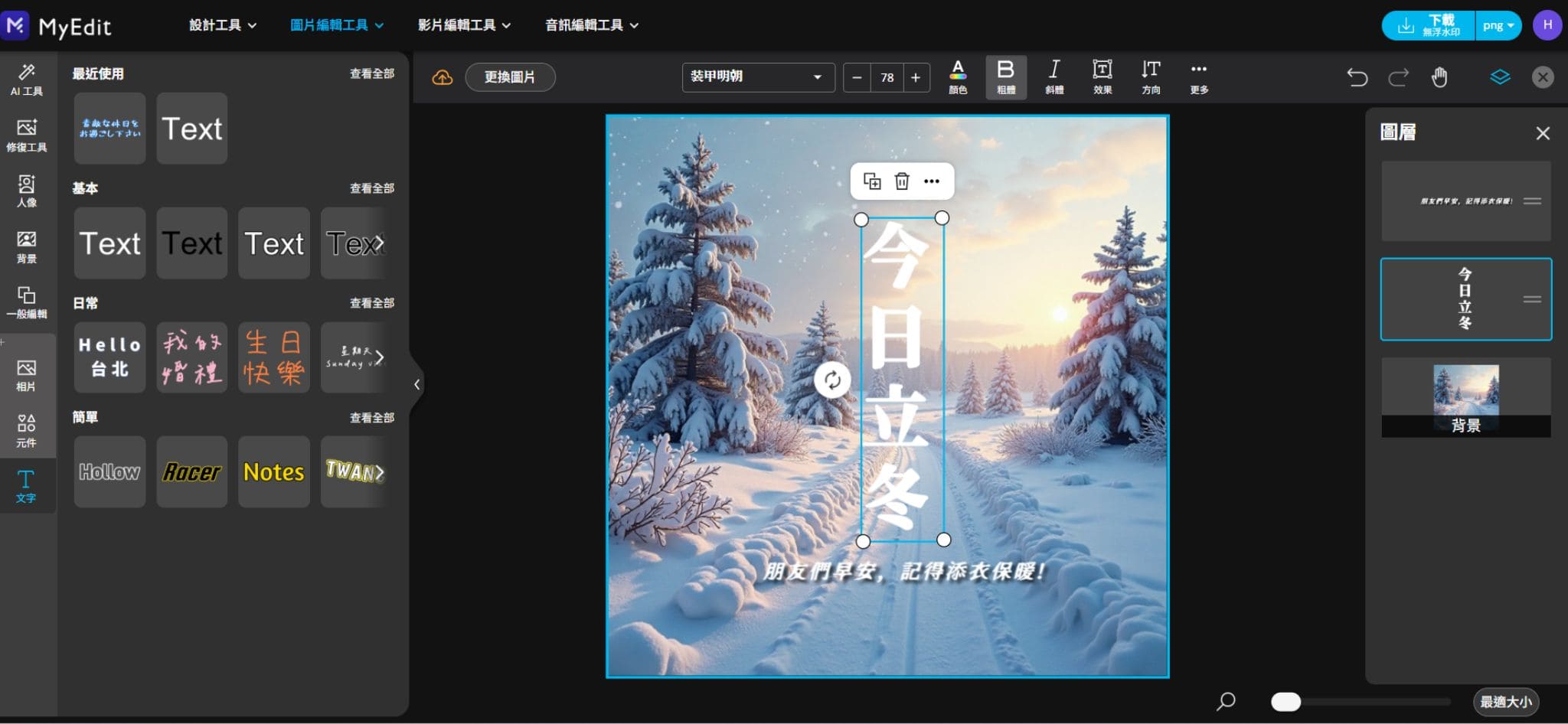Click the 更換圖片 button
Screen dimensions: 1568x724
(510, 77)
